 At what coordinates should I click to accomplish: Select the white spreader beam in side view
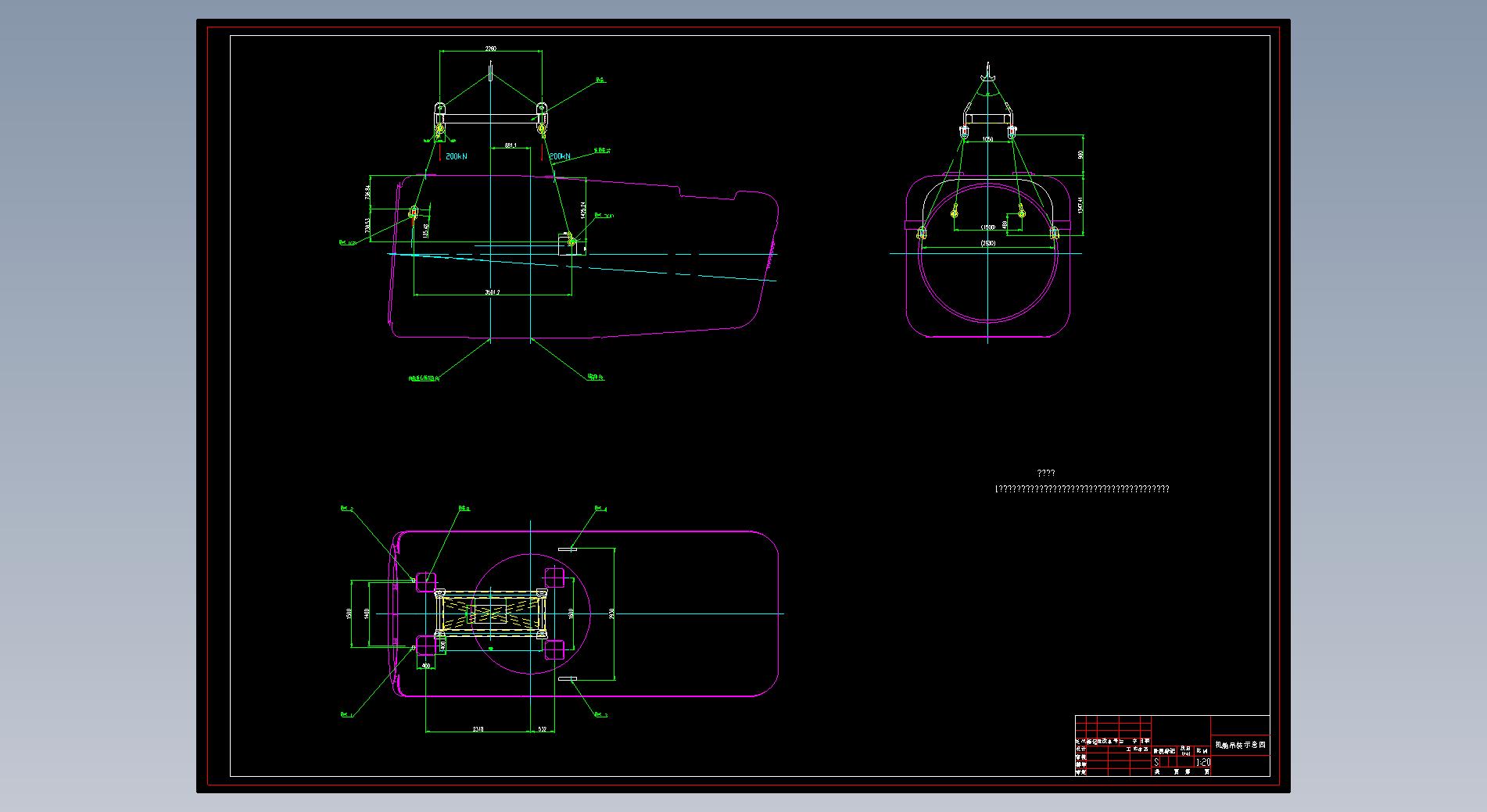click(490, 119)
